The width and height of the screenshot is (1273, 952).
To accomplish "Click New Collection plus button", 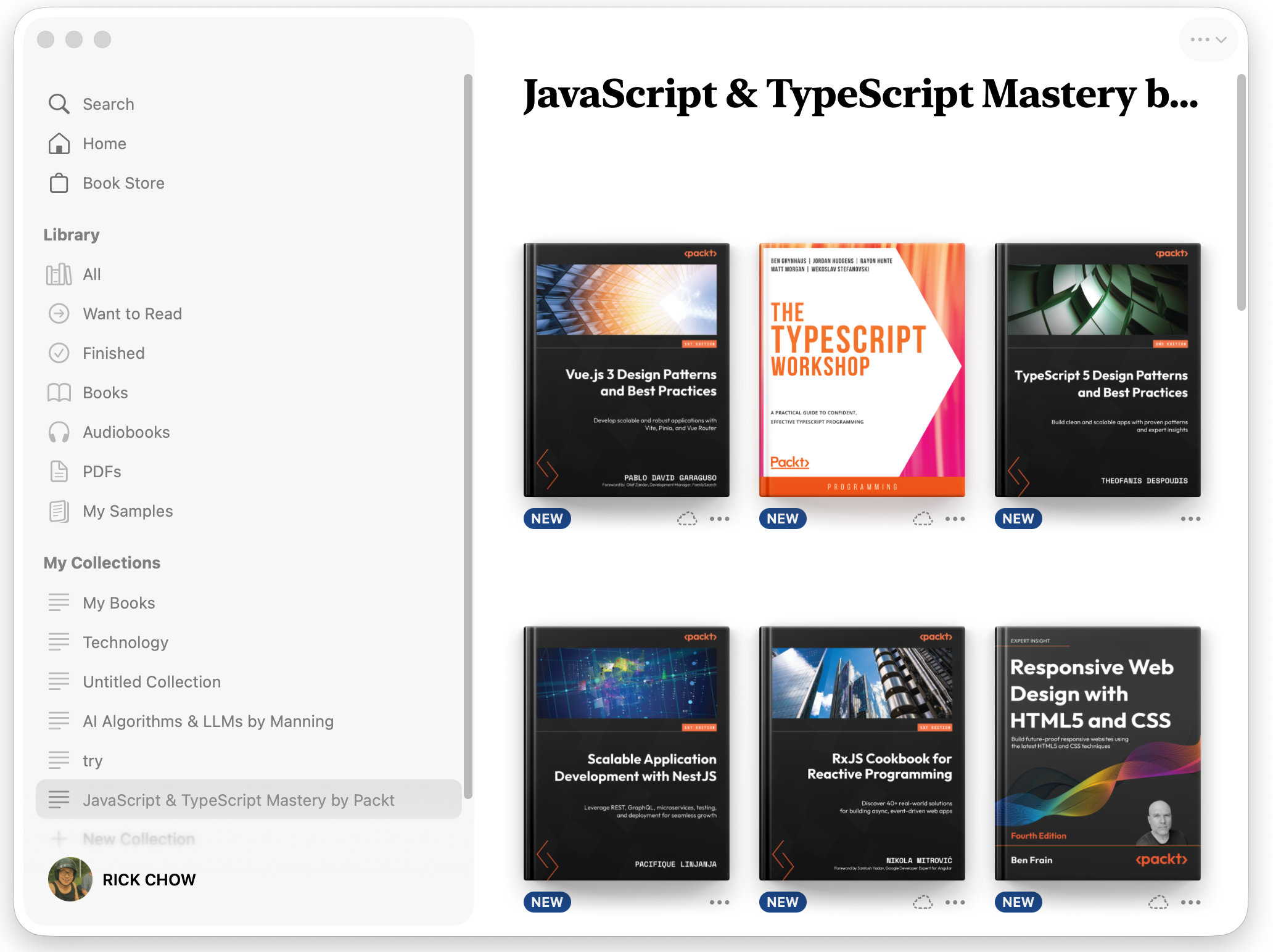I will pyautogui.click(x=59, y=839).
